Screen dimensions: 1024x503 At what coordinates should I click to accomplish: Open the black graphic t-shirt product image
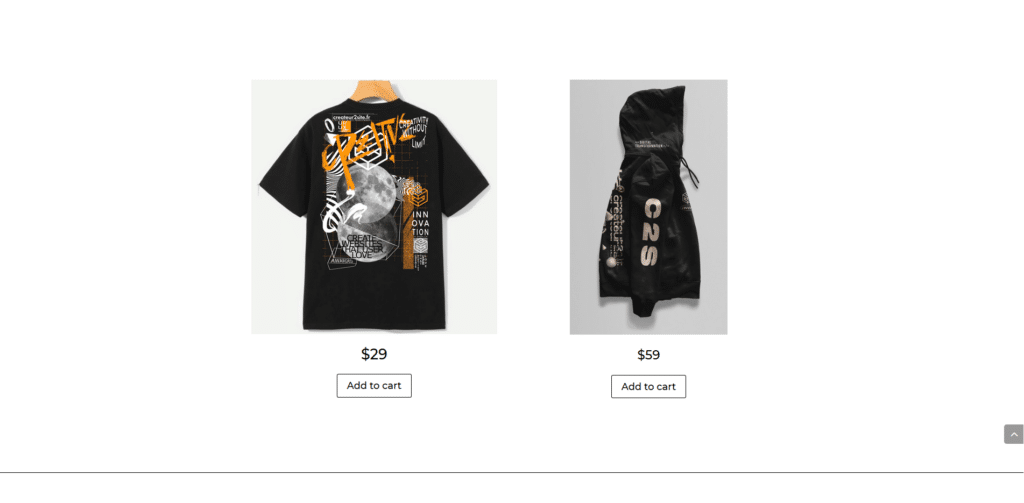coord(374,207)
